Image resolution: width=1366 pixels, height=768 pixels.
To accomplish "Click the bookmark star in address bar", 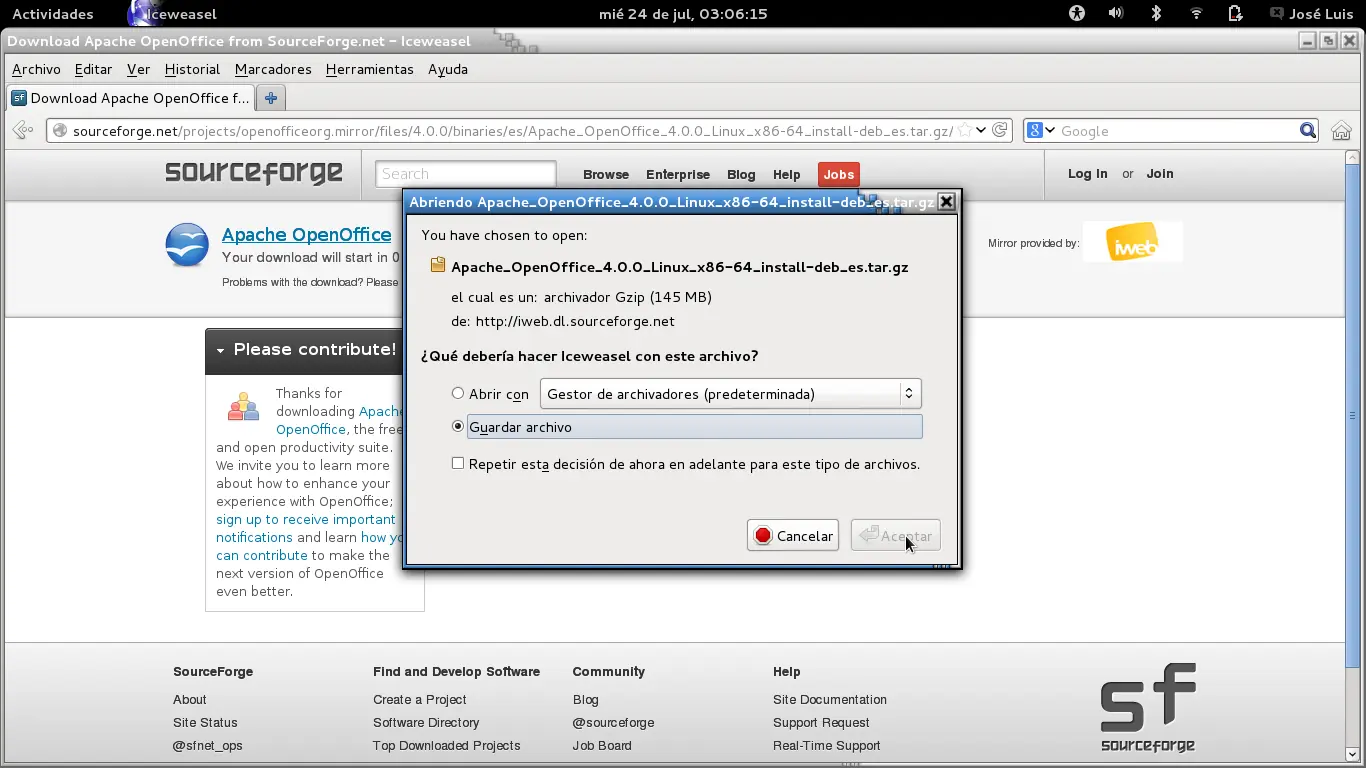I will [964, 130].
